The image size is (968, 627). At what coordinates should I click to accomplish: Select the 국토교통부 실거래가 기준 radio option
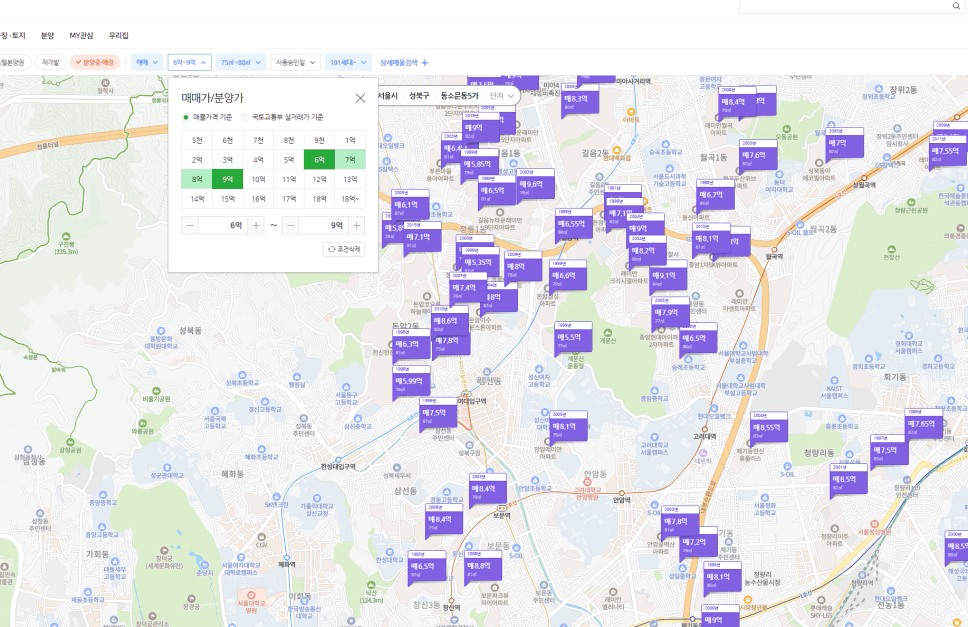pyautogui.click(x=245, y=117)
